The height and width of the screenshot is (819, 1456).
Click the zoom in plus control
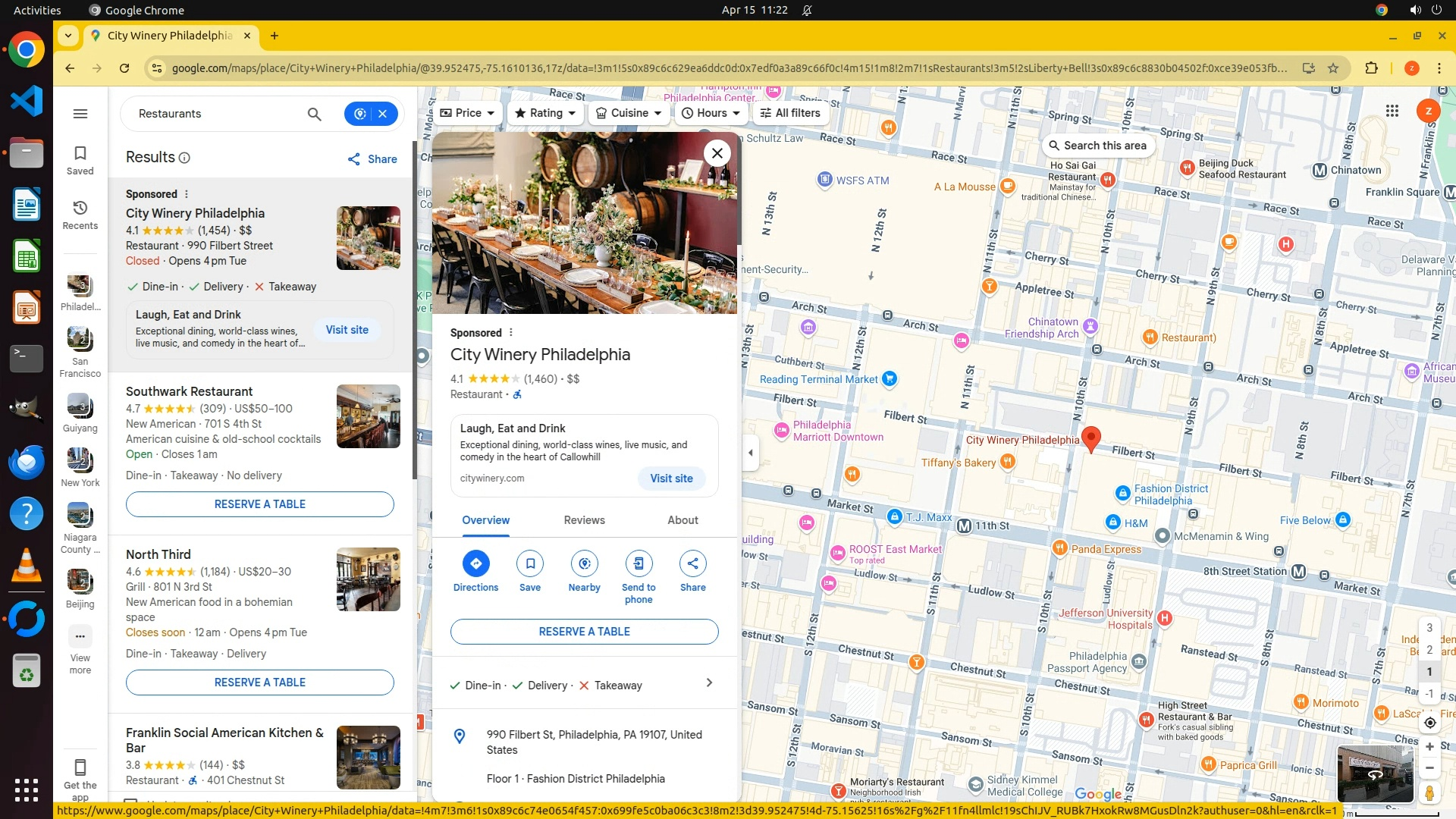coord(1429,747)
